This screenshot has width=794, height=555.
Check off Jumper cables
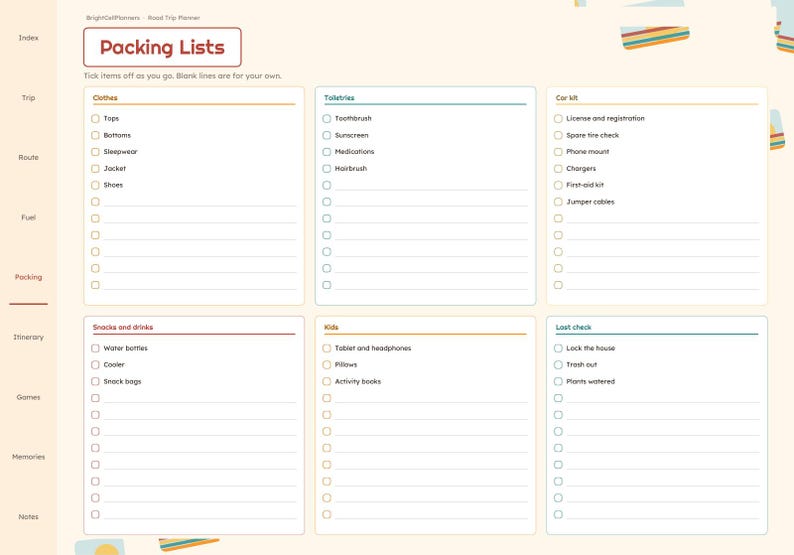[x=558, y=202]
